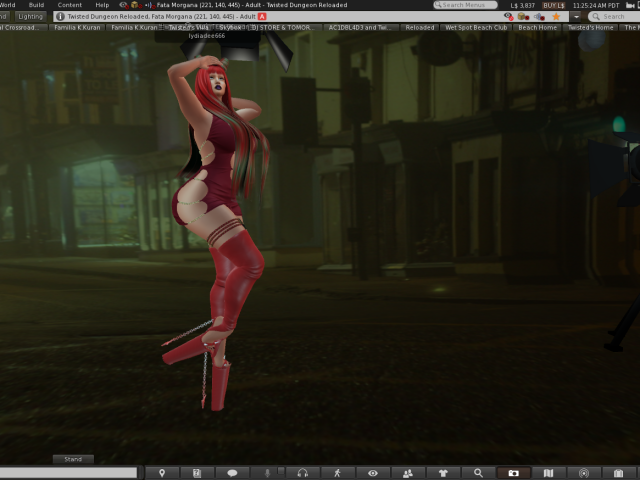The width and height of the screenshot is (640, 480).
Task: Open Camera controls eye icon
Action: tap(373, 473)
